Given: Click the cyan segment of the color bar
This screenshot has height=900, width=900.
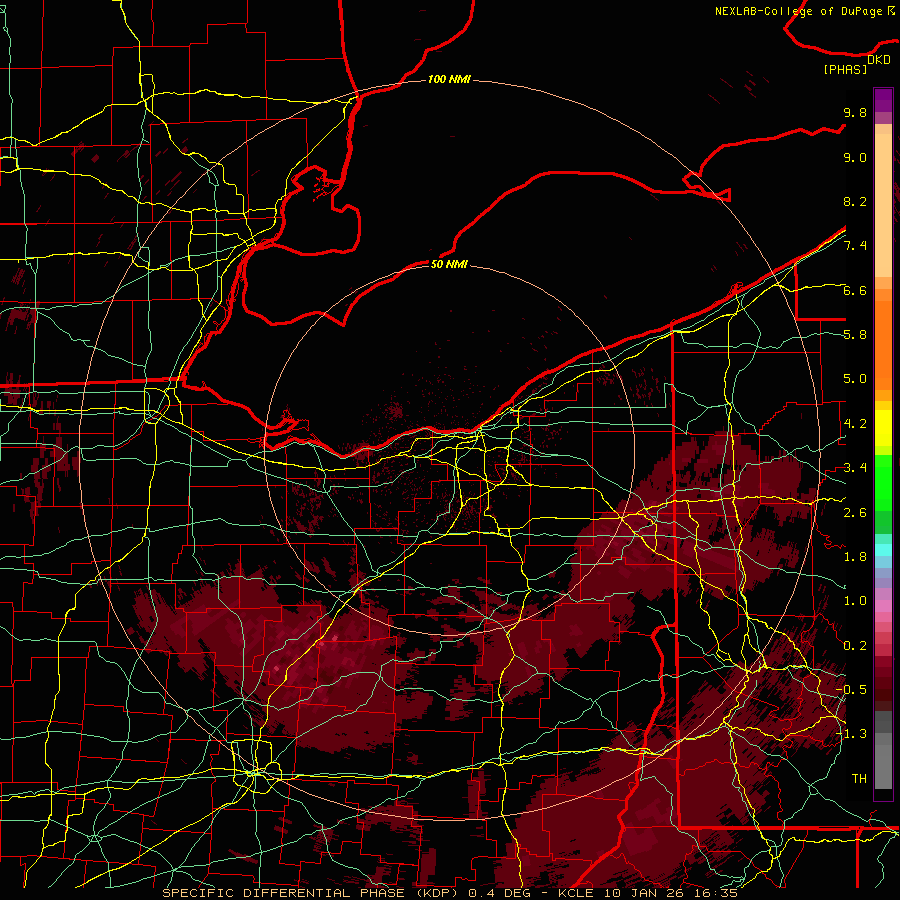Looking at the screenshot, I should [x=883, y=549].
